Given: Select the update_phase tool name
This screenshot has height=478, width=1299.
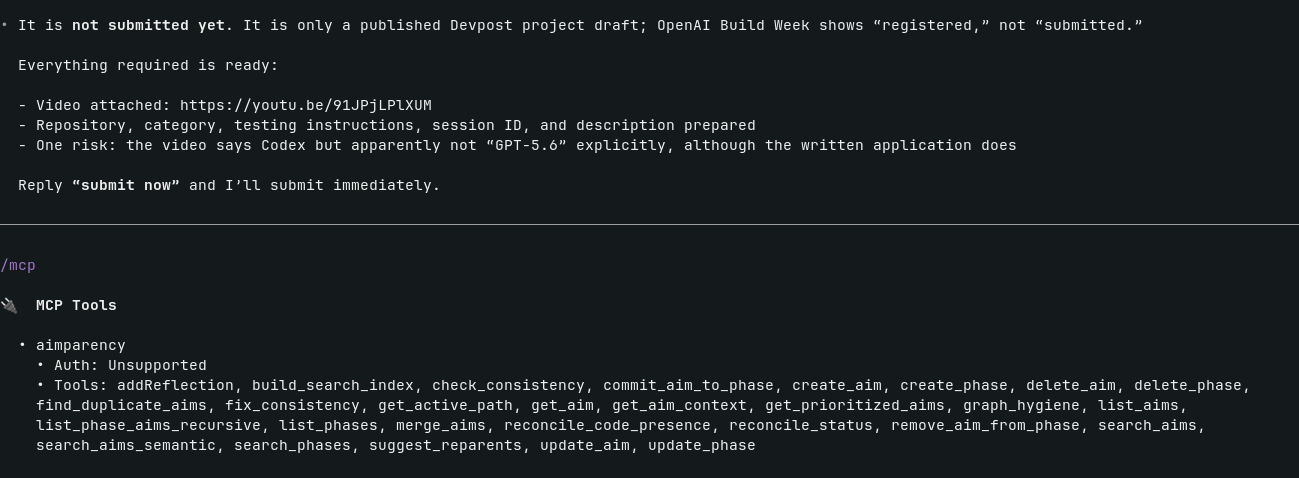Looking at the screenshot, I should click(702, 446).
